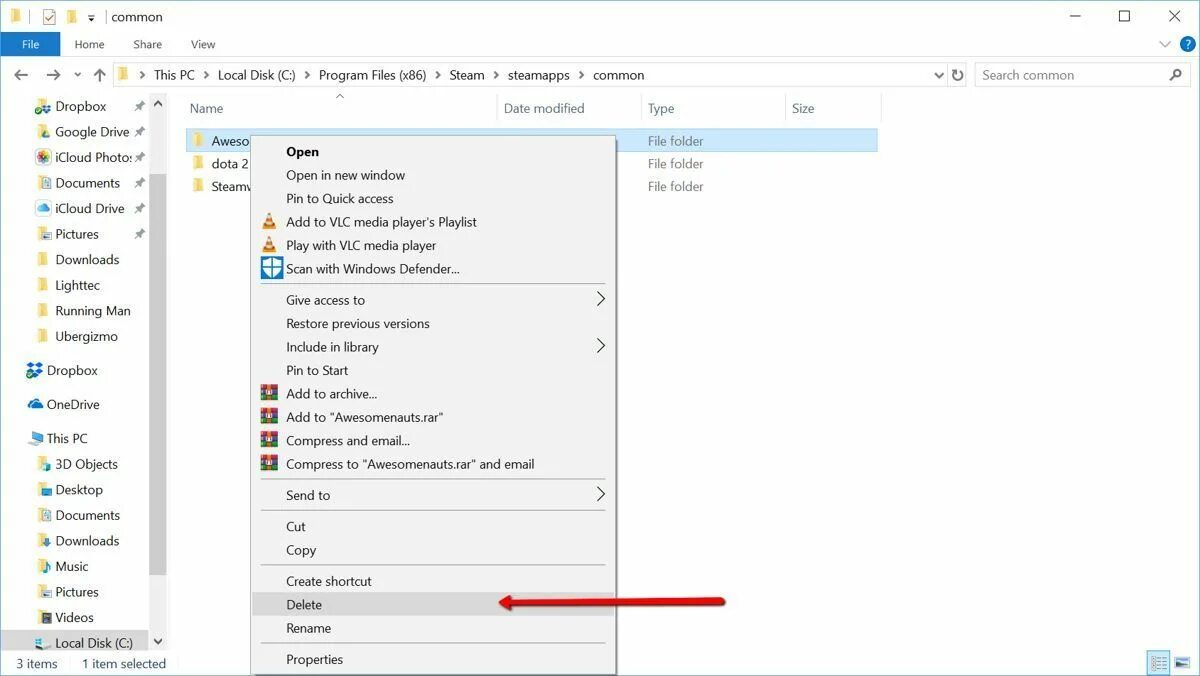Click VLC cone icon beside Play with VLC
Screen dimensions: 1200x676
269,244
